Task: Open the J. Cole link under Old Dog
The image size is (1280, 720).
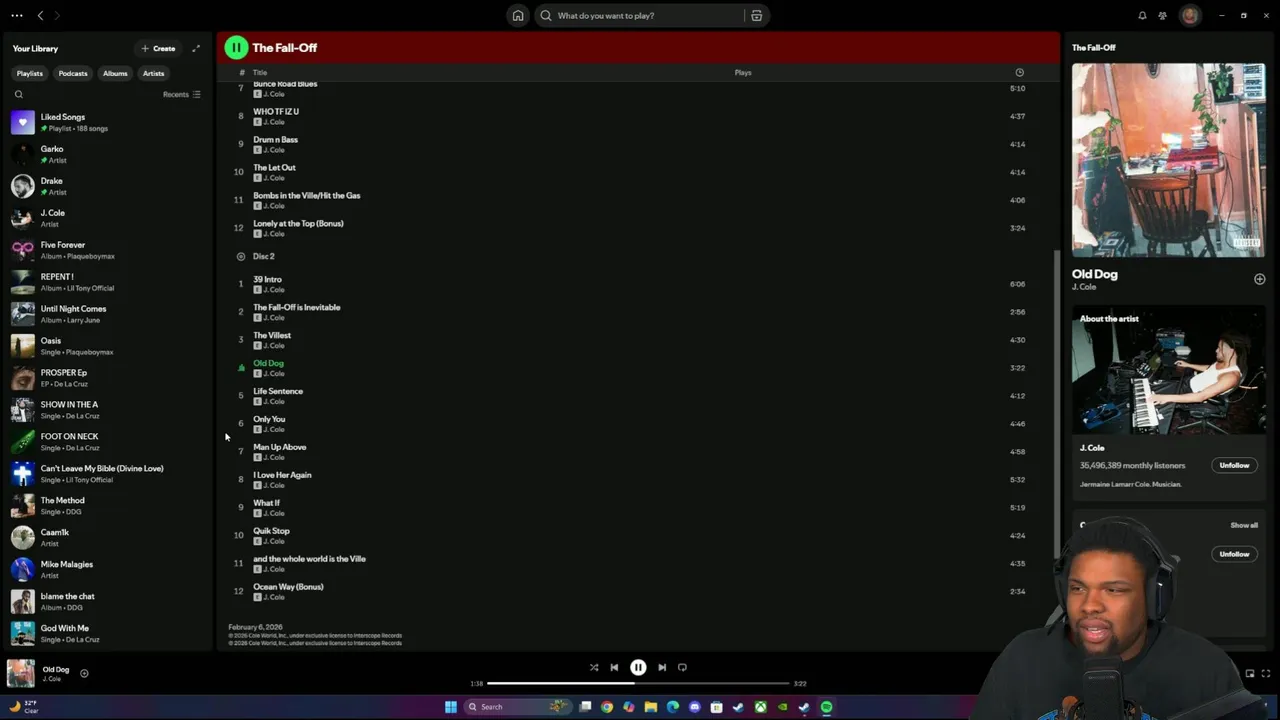Action: [x=1084, y=287]
